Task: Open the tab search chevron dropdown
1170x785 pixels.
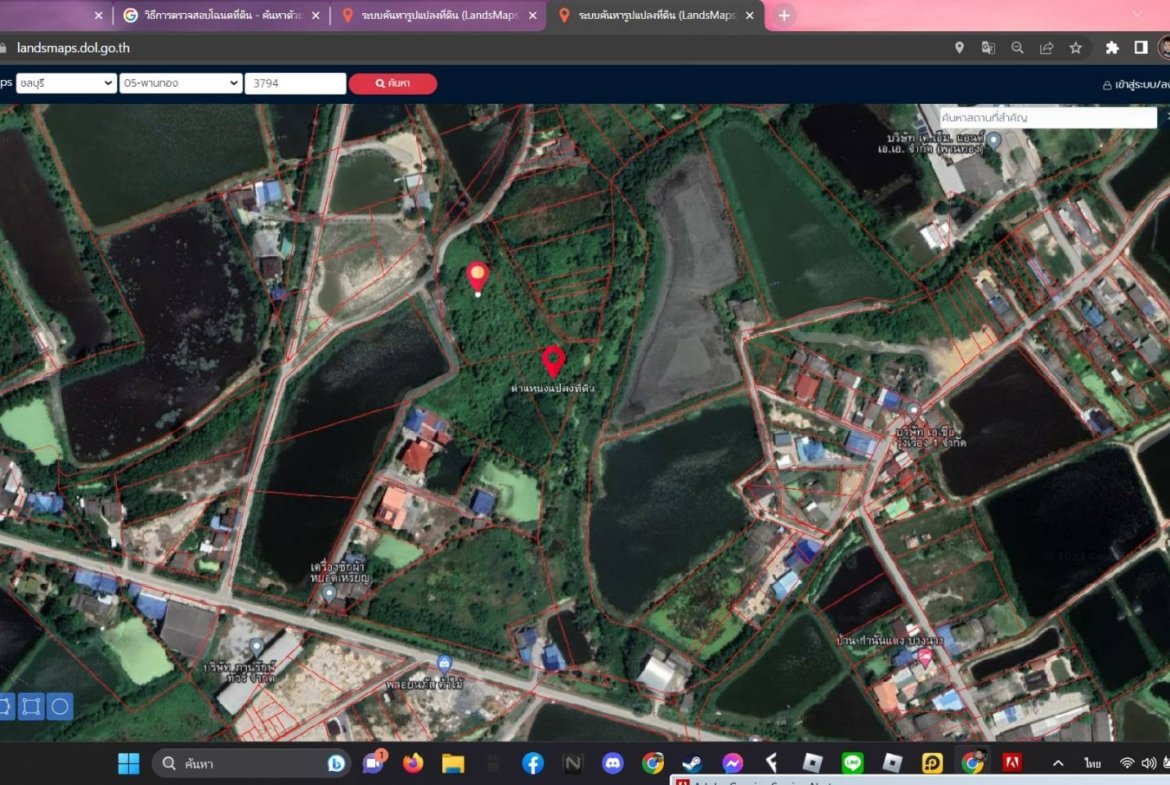Action: (1137, 14)
